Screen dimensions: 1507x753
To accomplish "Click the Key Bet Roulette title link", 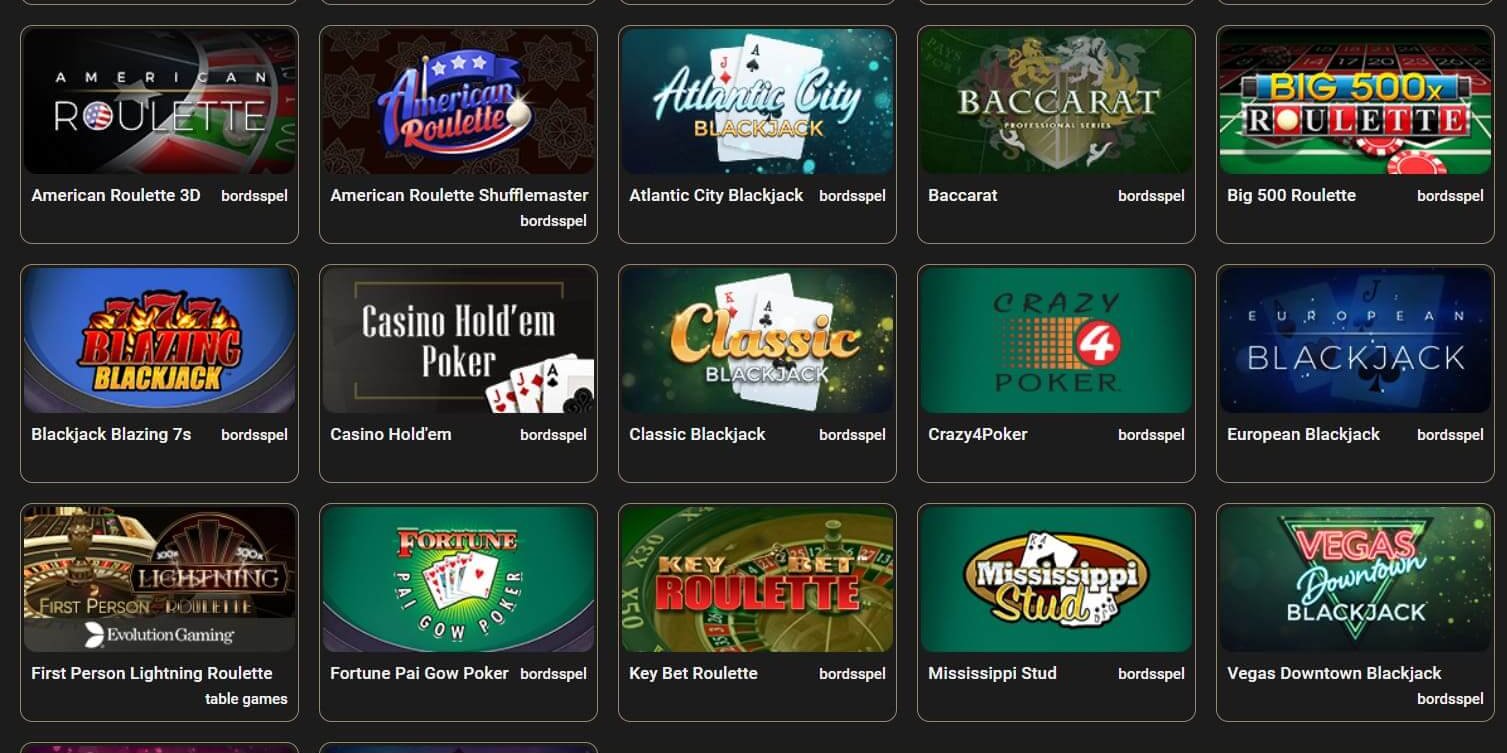I will click(693, 673).
